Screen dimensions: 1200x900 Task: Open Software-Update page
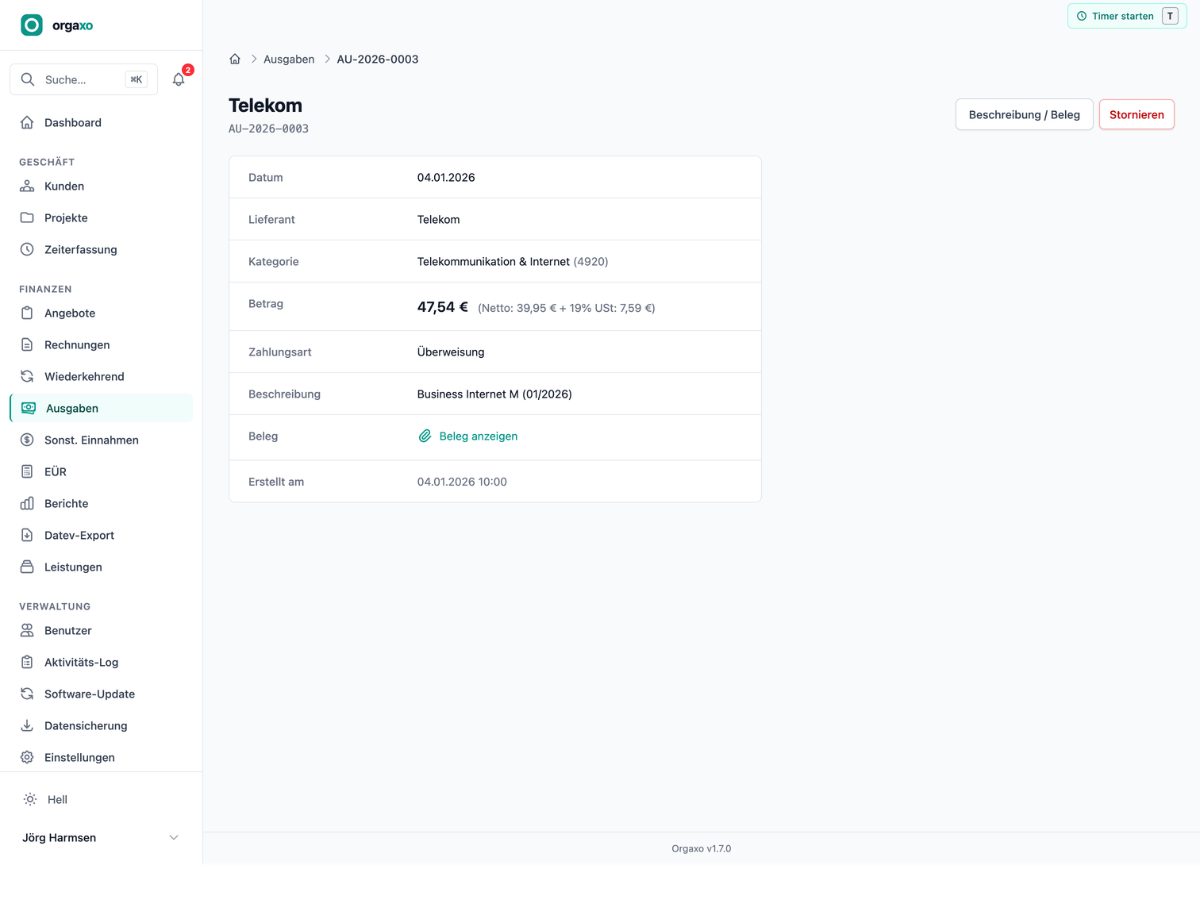(x=101, y=694)
